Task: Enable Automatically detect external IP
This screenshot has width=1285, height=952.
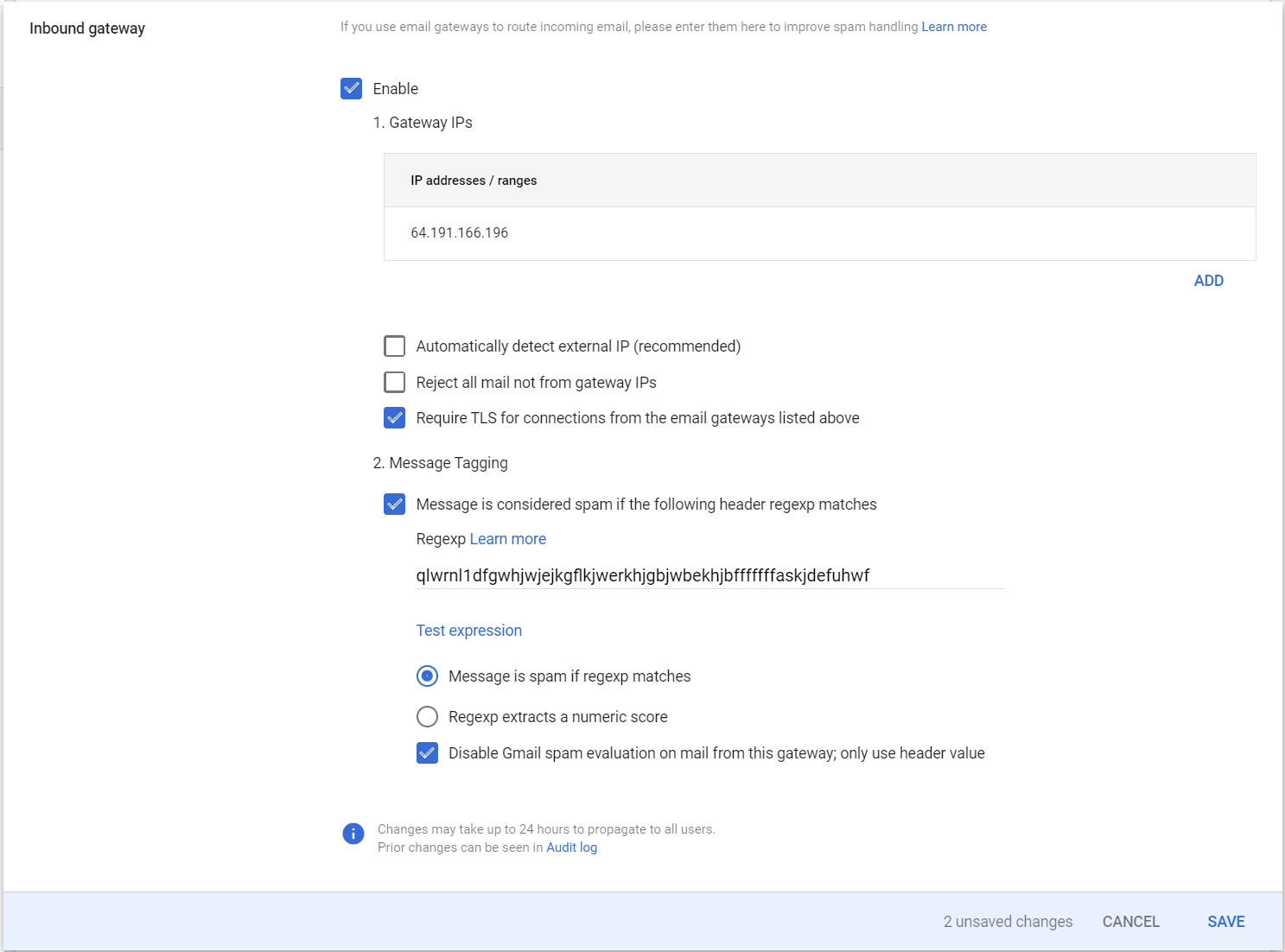Action: [395, 346]
